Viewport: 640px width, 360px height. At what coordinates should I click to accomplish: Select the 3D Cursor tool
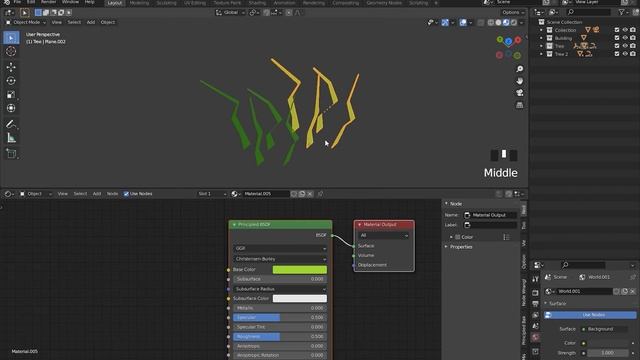(x=11, y=51)
